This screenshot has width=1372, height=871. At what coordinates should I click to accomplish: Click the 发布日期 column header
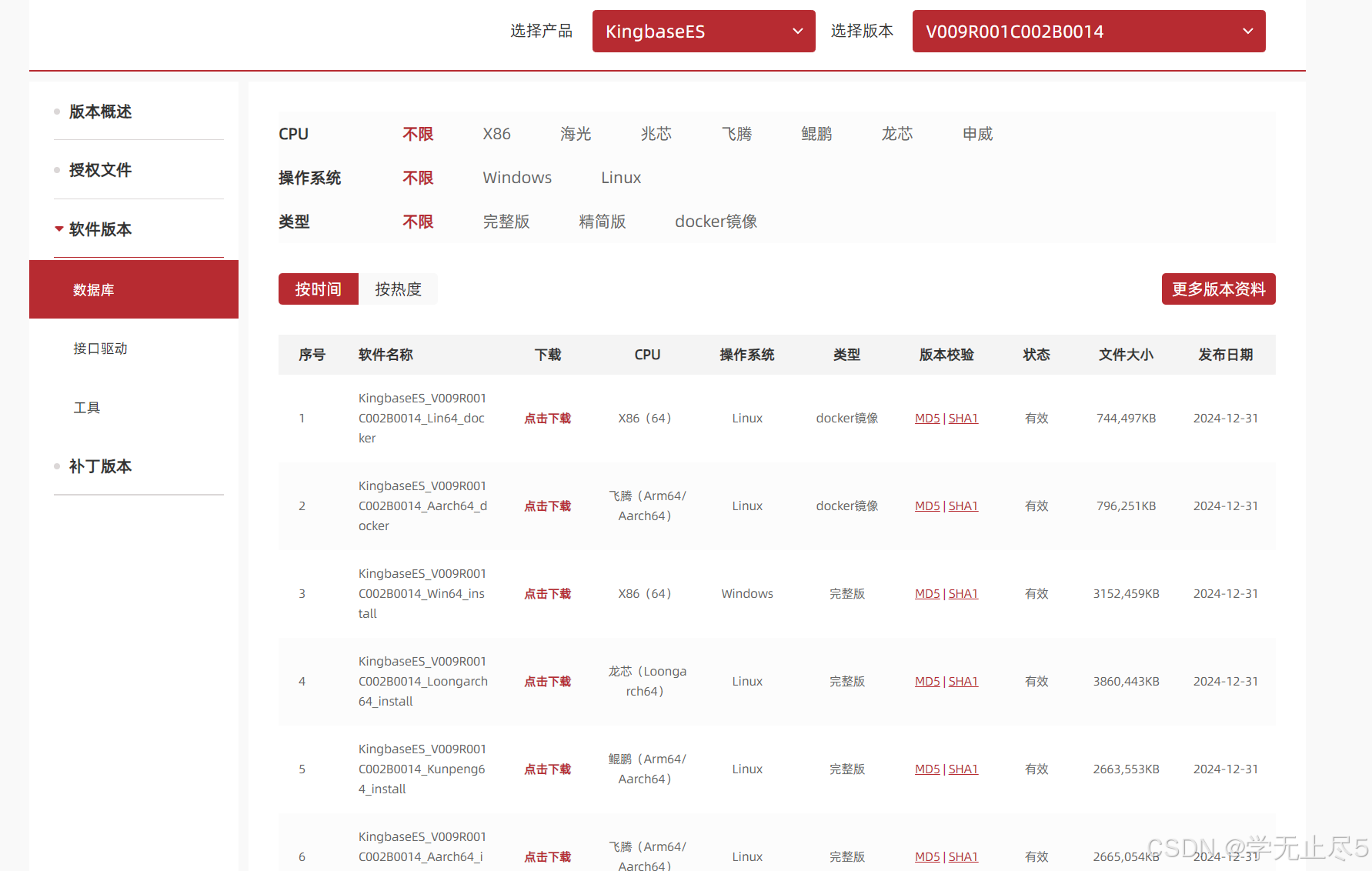pos(1225,355)
